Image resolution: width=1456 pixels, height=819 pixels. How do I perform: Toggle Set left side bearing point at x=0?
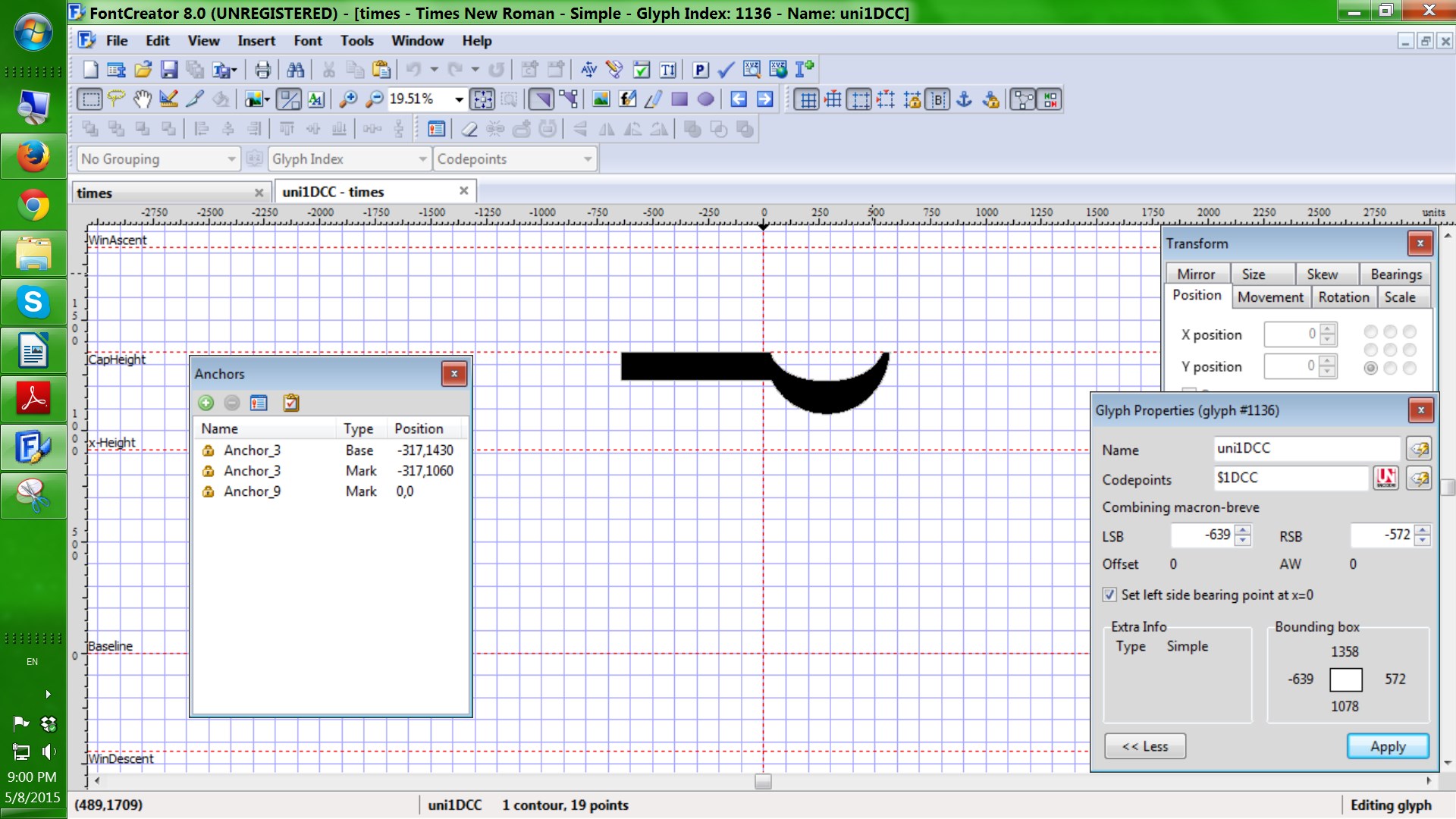(x=1108, y=594)
